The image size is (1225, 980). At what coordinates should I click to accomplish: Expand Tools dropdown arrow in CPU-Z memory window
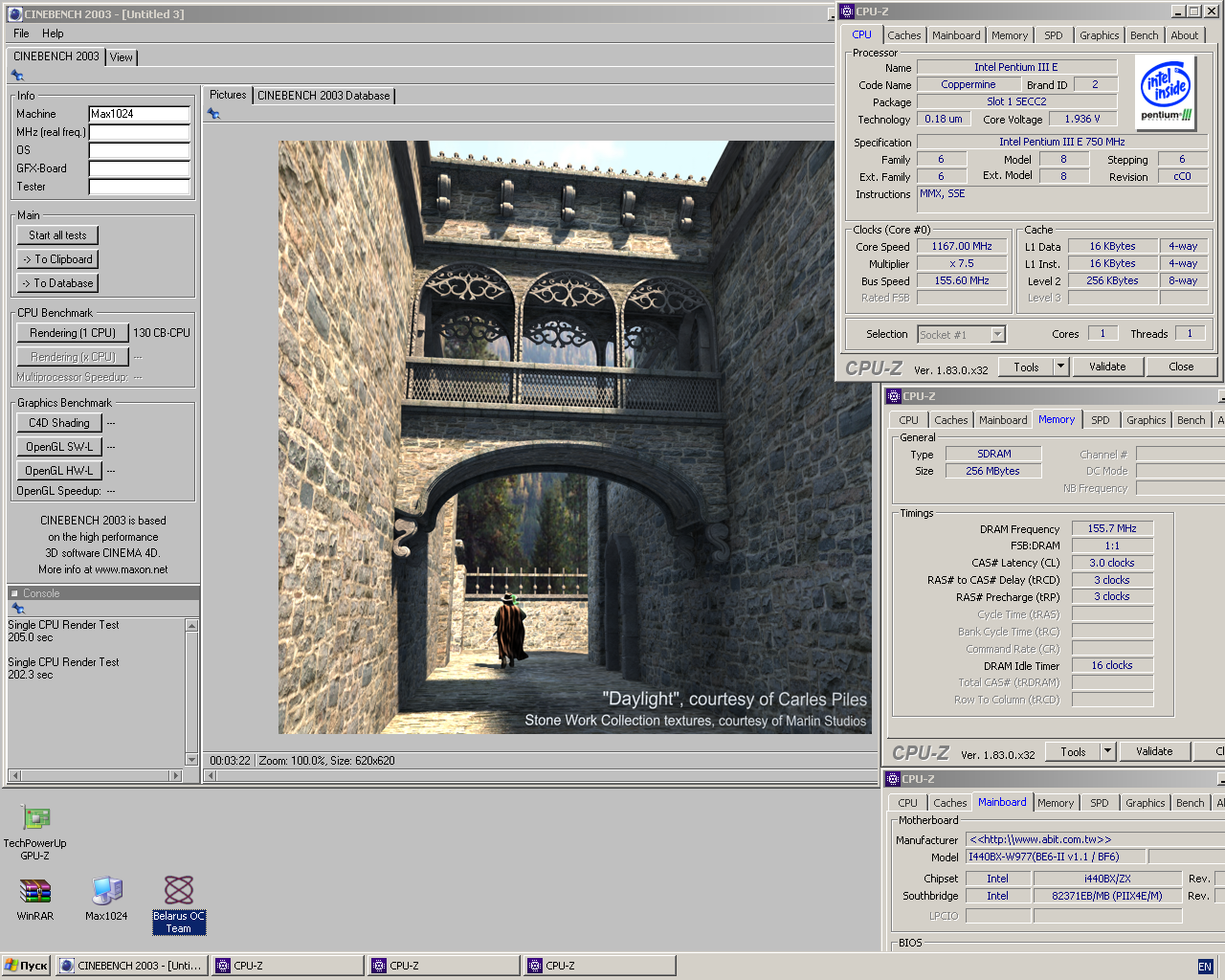(1108, 751)
